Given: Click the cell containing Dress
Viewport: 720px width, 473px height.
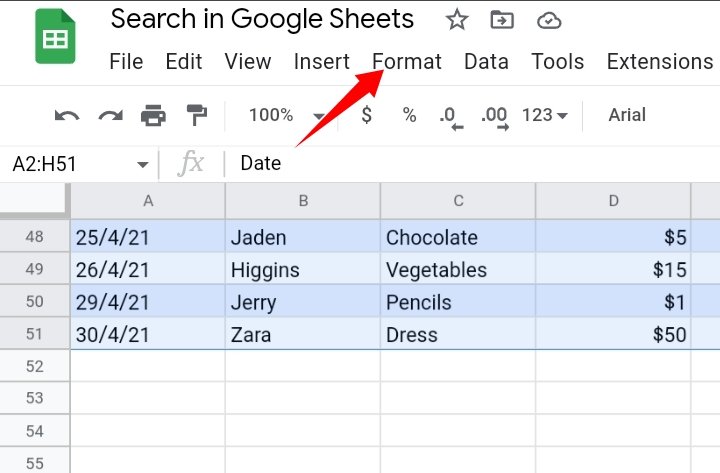Looking at the screenshot, I should [458, 334].
